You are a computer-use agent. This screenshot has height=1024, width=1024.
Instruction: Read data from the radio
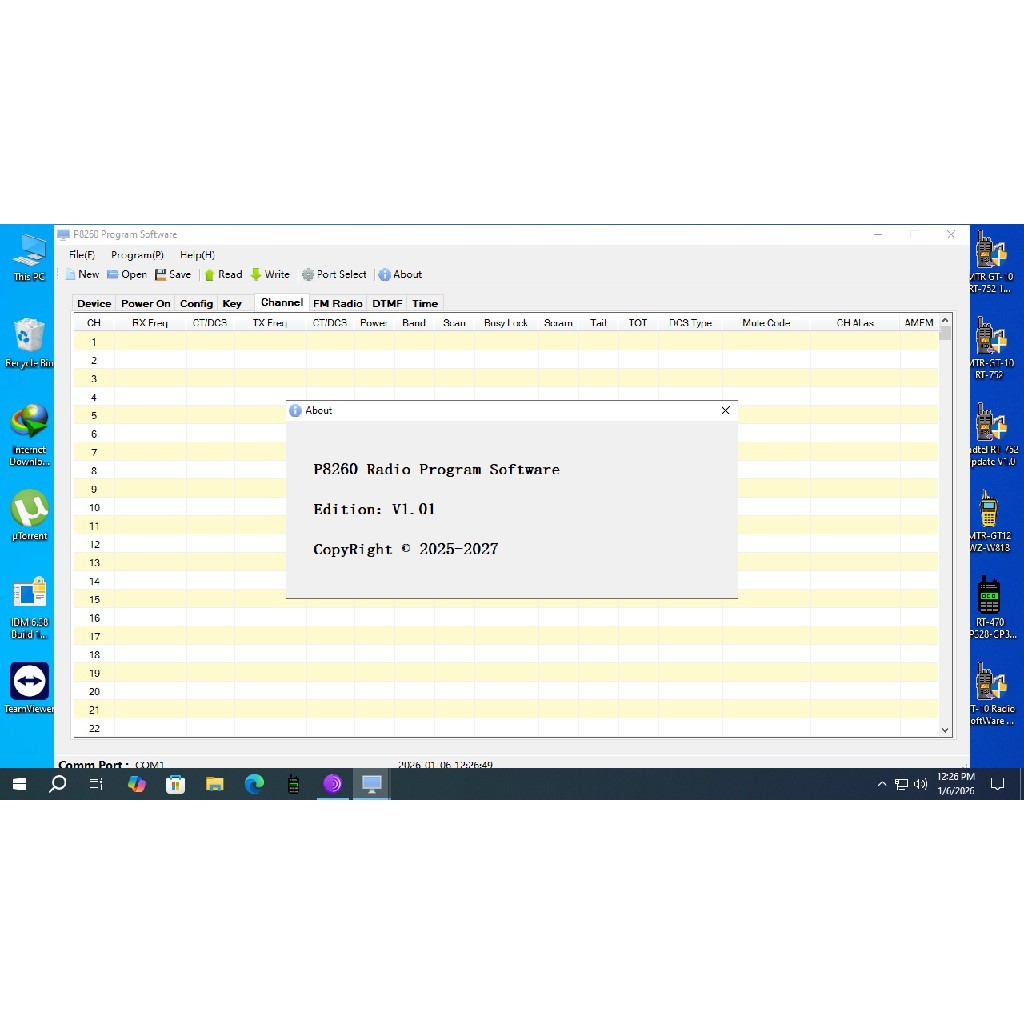pyautogui.click(x=223, y=274)
